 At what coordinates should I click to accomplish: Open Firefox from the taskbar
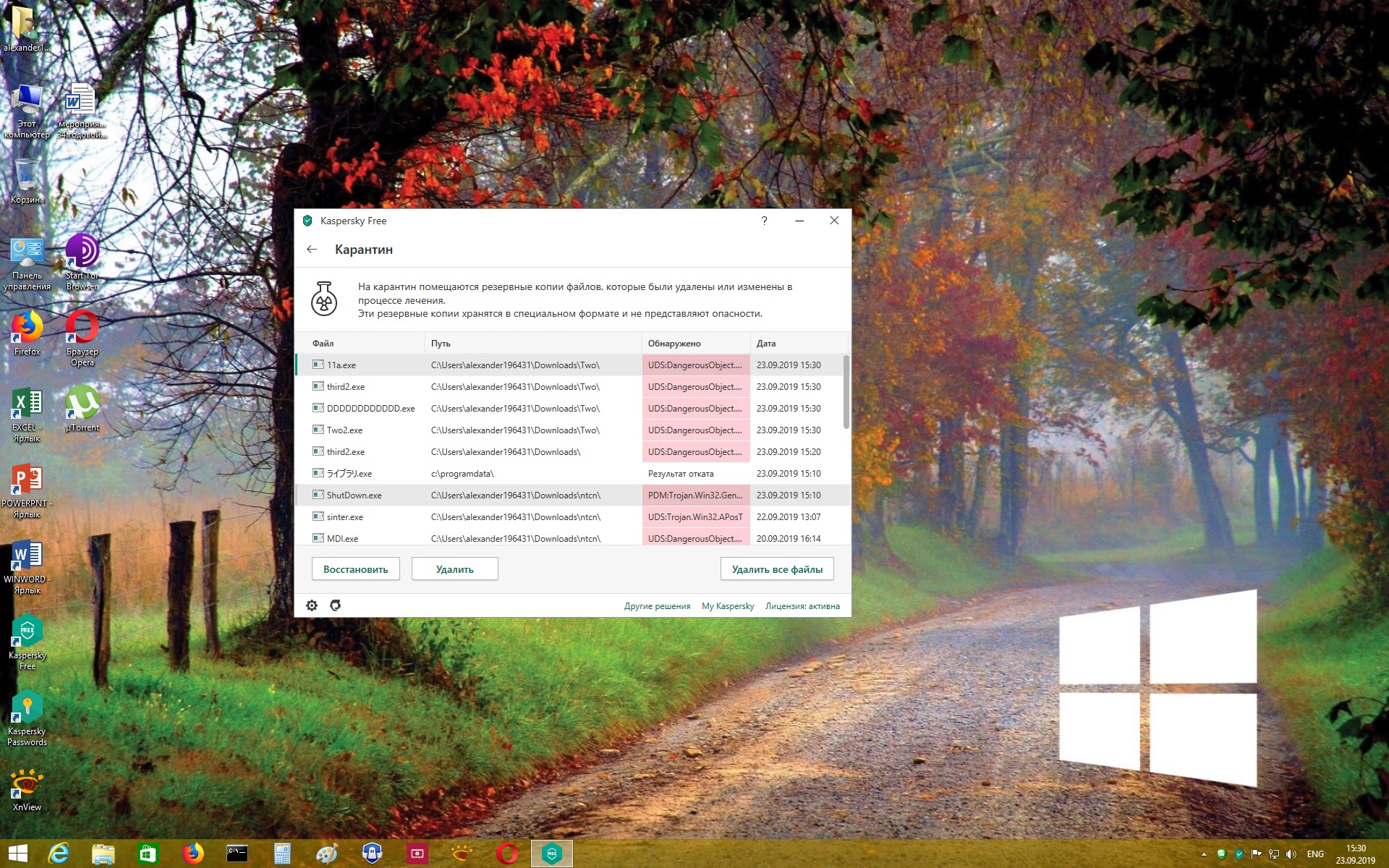[x=192, y=854]
